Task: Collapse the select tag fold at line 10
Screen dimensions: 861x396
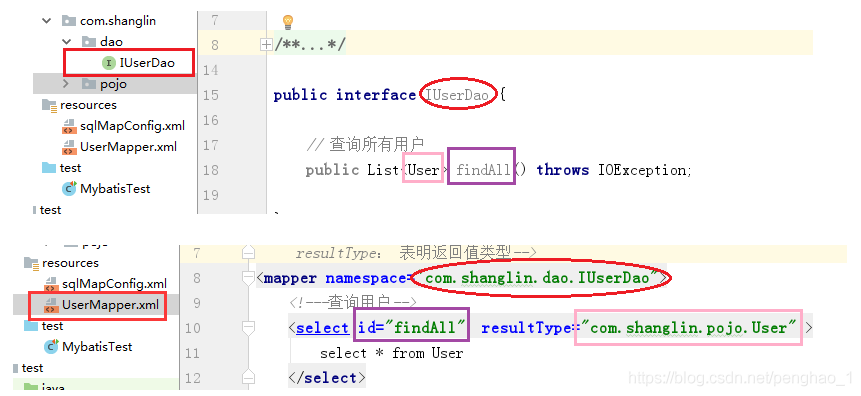Action: pyautogui.click(x=248, y=328)
